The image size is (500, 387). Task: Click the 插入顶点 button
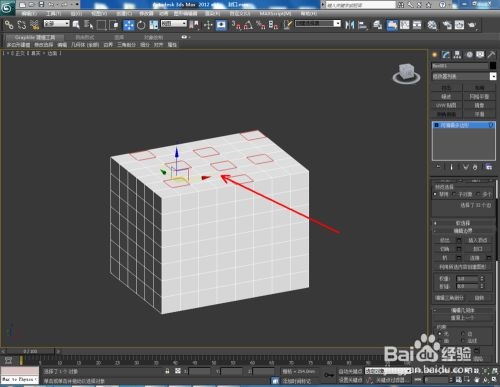pyautogui.click(x=477, y=240)
